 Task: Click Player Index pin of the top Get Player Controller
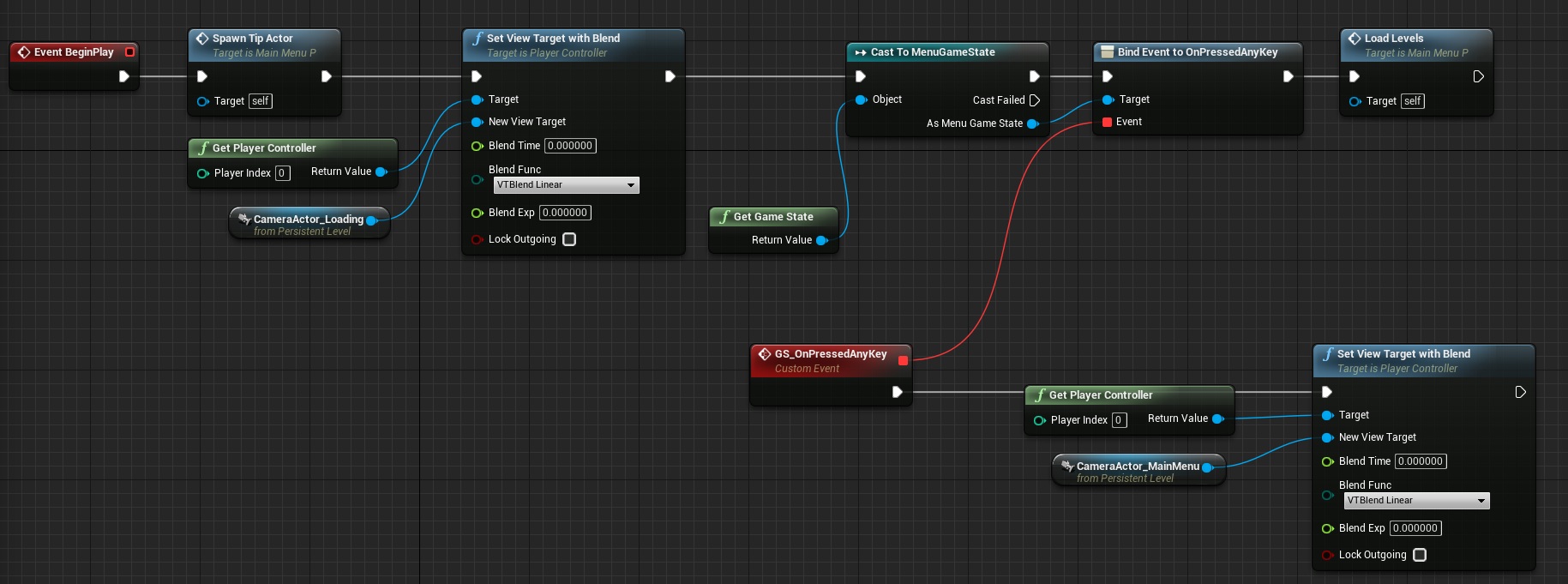coord(203,173)
